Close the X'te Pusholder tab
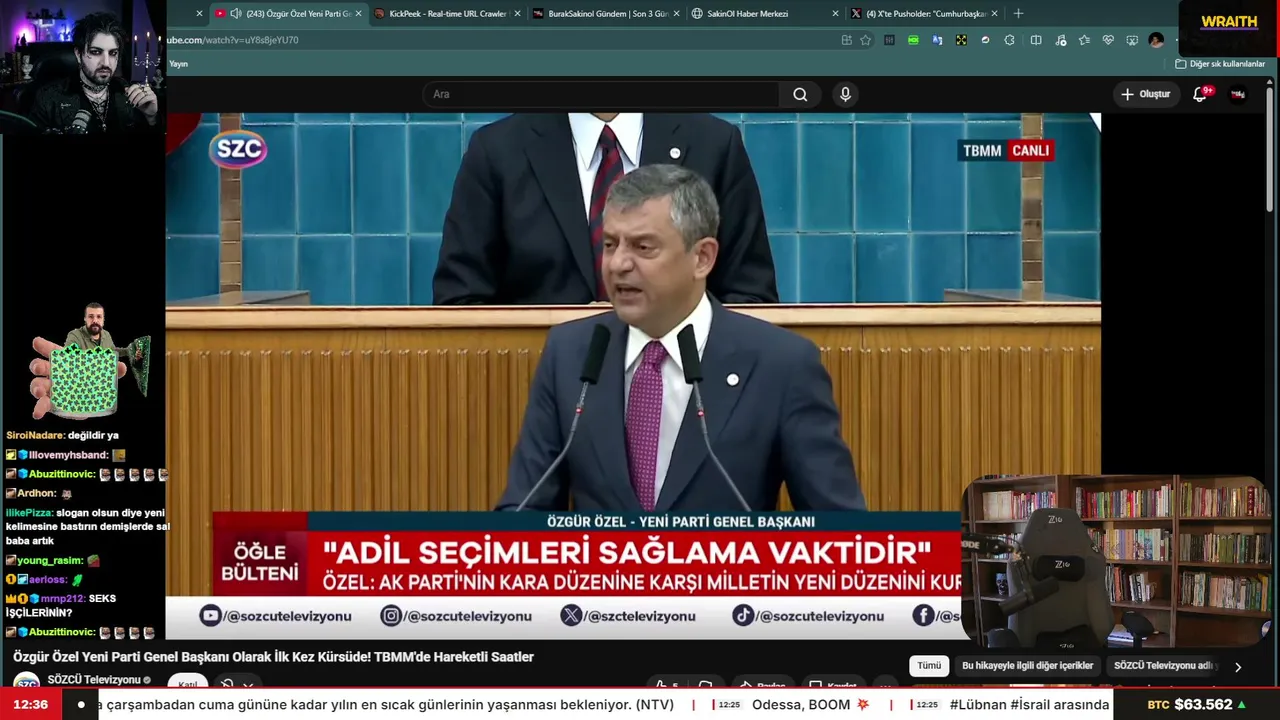 (994, 14)
